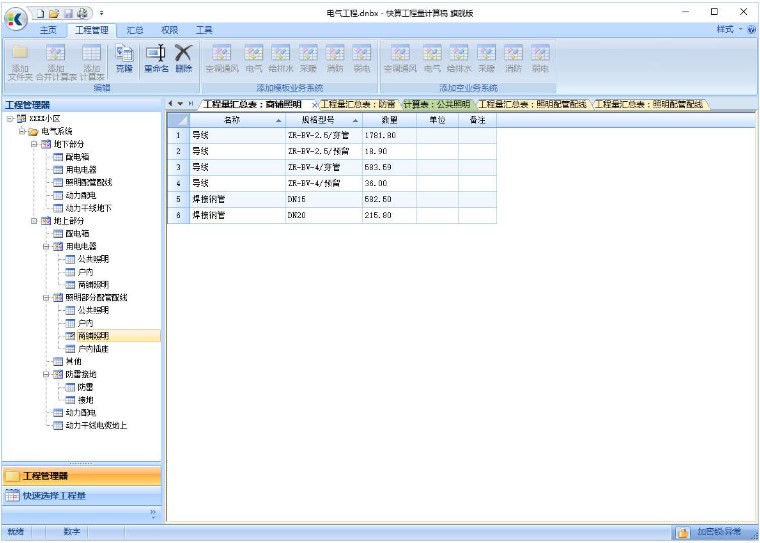Click 加密锁异常 lock icon in status bar
This screenshot has height=543, width=760.
(682, 533)
